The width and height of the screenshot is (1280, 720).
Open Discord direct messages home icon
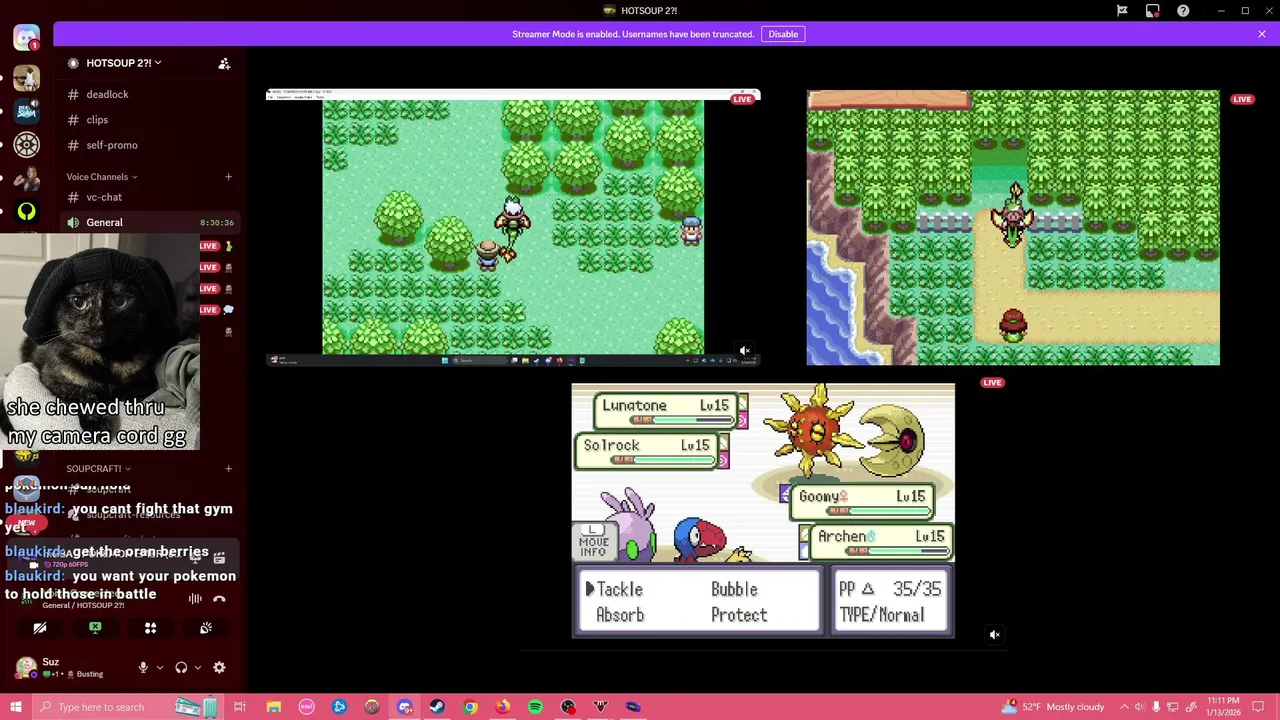26,39
